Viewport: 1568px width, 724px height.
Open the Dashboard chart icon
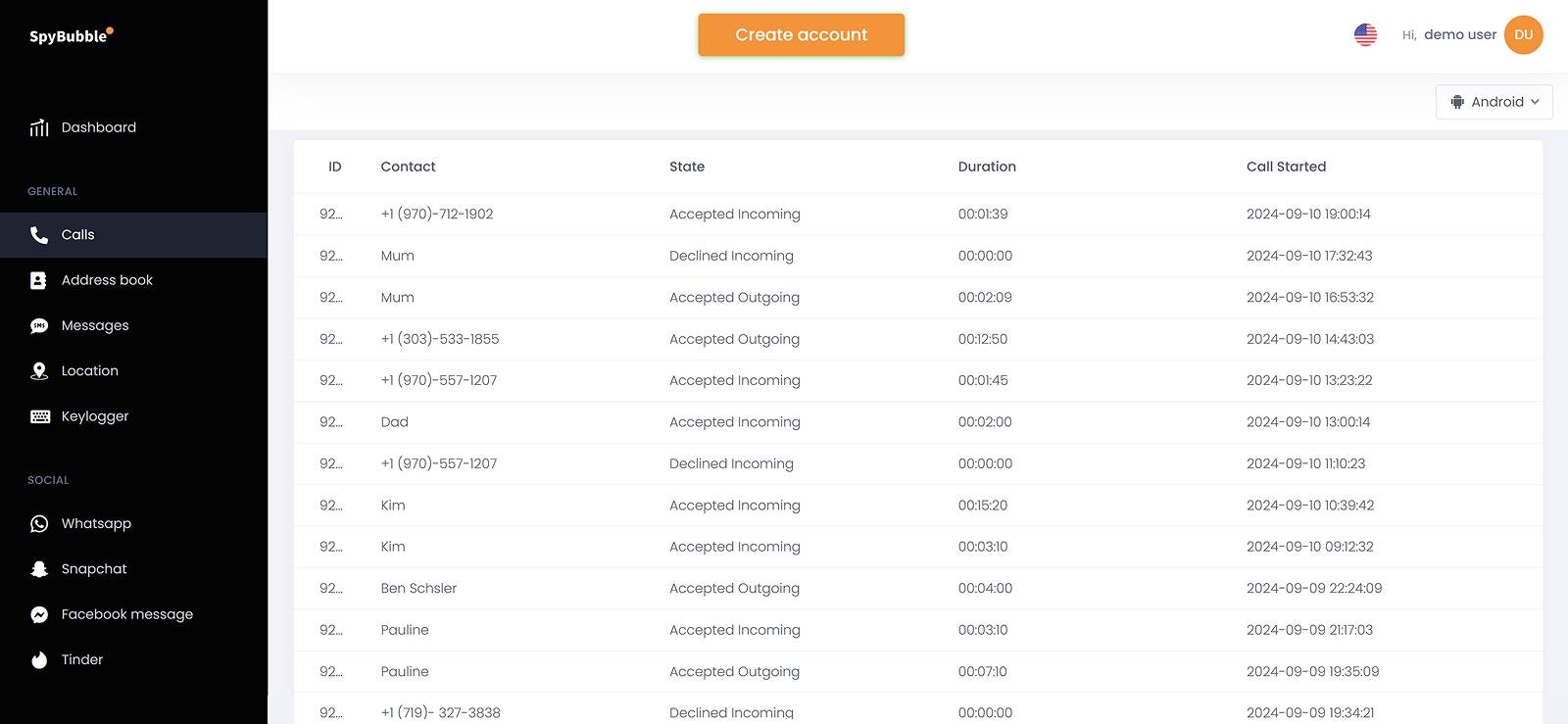coord(39,127)
